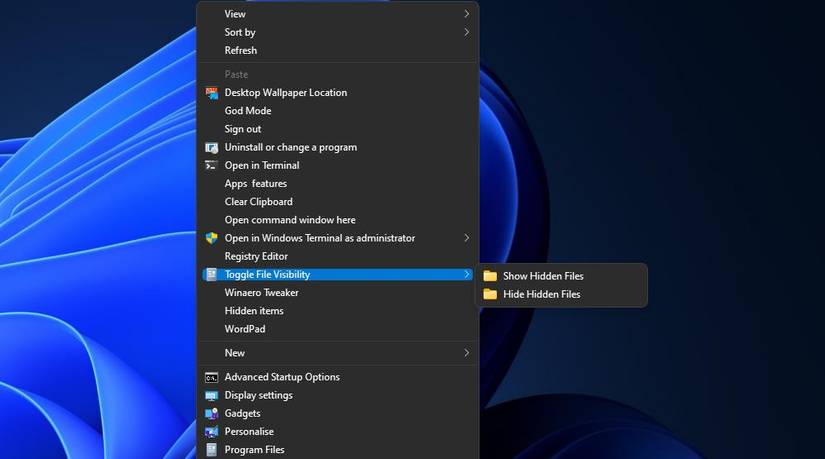The width and height of the screenshot is (825, 459).
Task: Choose Hidden items entry
Action: 338,311
